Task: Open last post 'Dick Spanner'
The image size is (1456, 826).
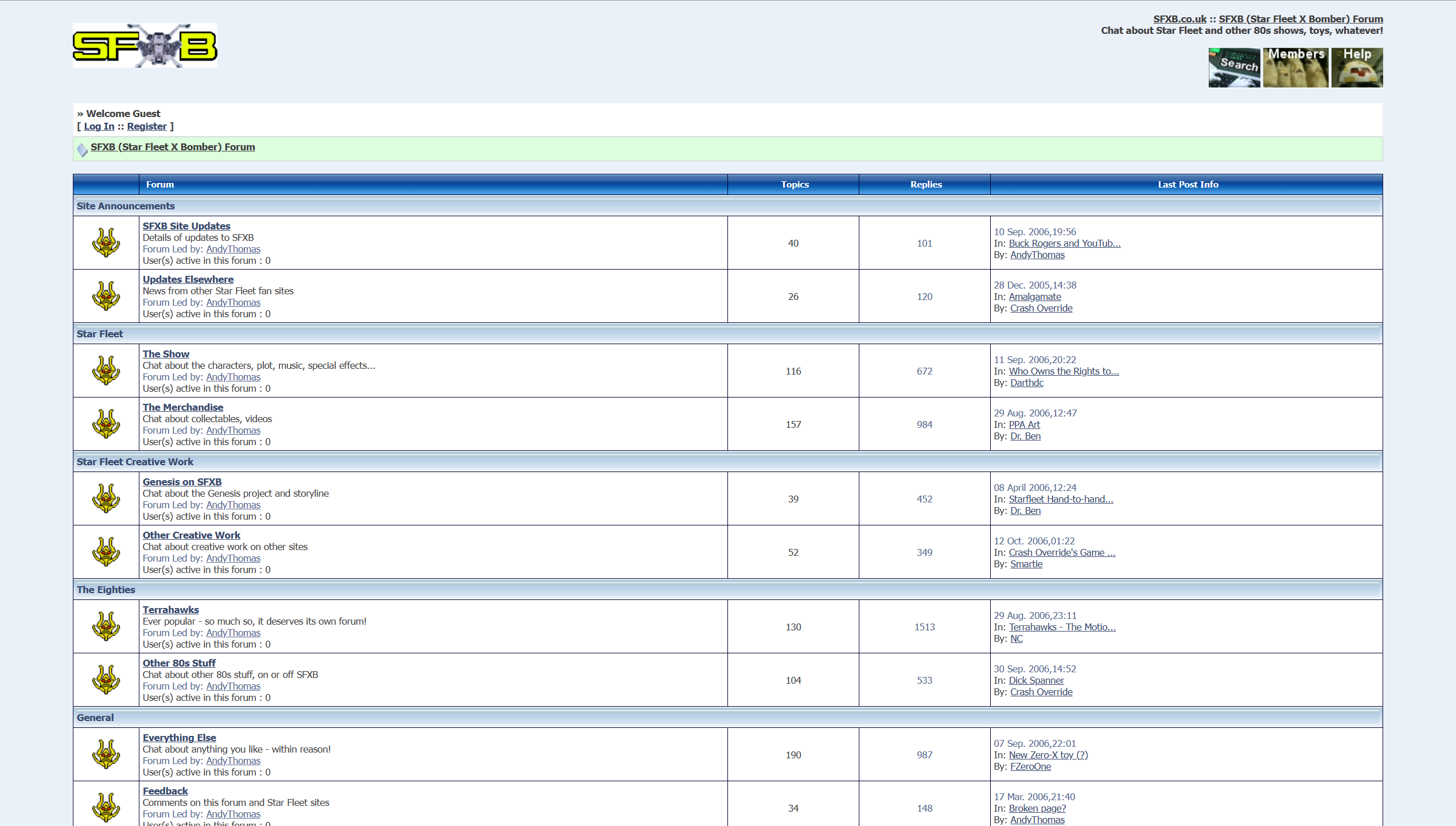Action: (x=1037, y=680)
